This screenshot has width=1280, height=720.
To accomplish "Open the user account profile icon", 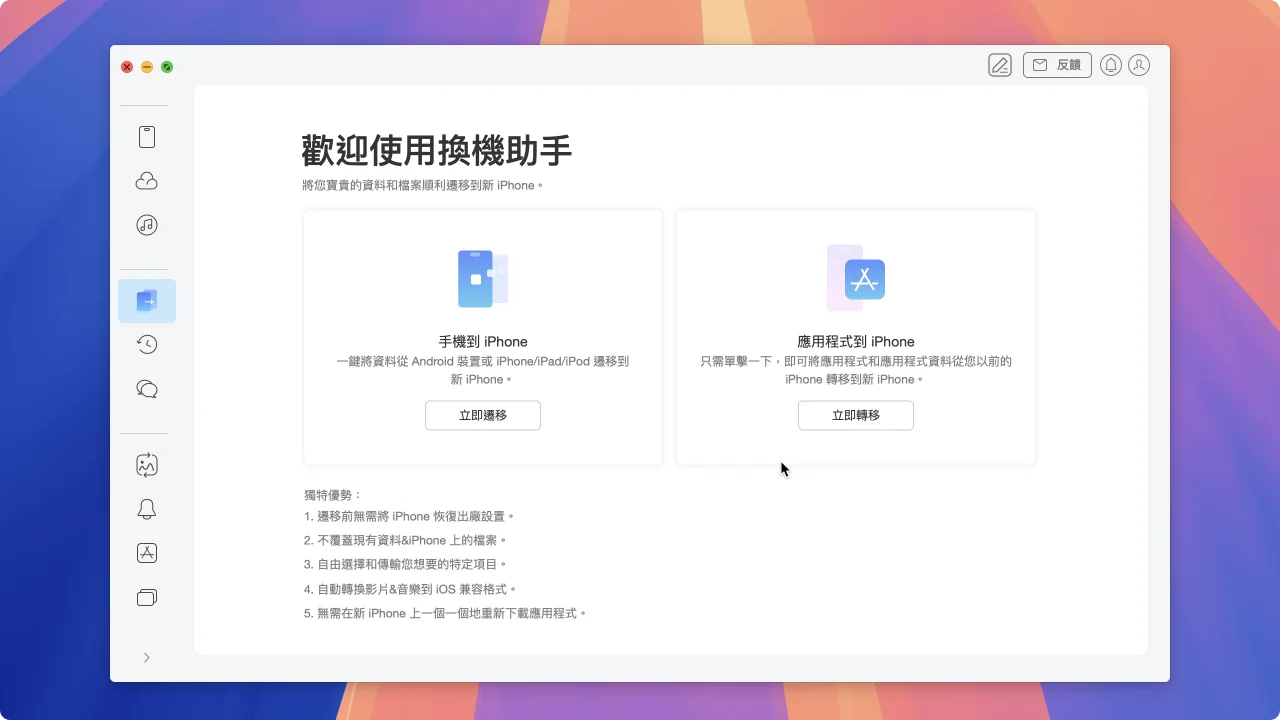I will [1139, 65].
